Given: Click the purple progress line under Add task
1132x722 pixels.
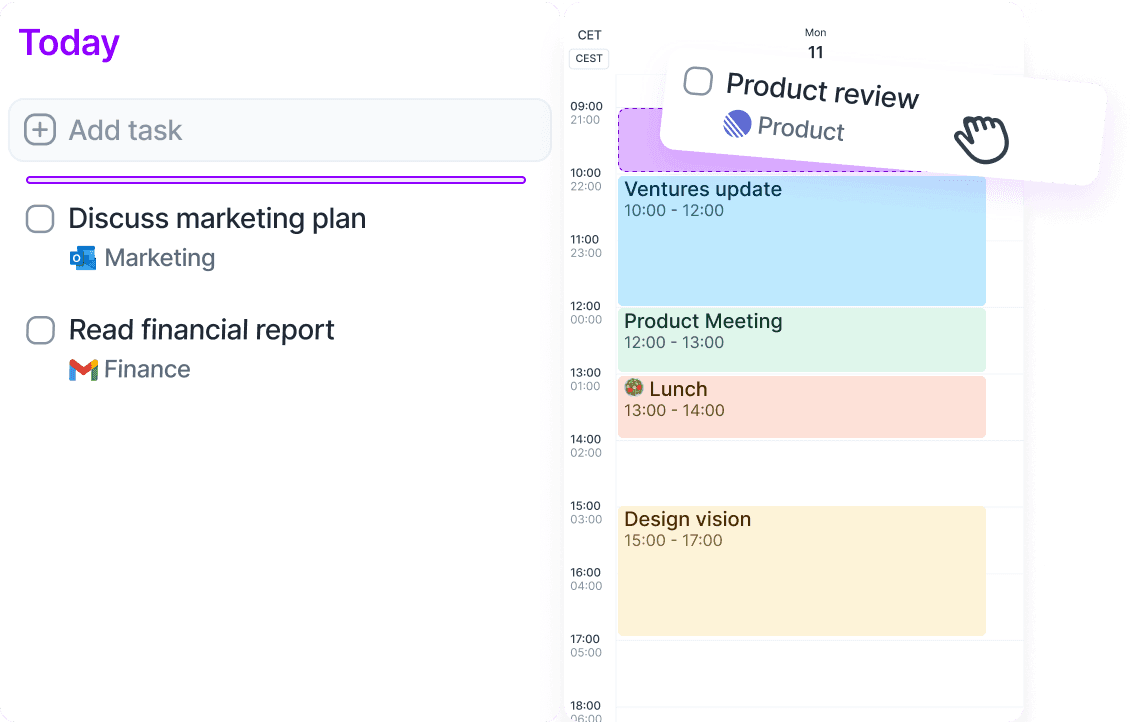Looking at the screenshot, I should [x=277, y=179].
